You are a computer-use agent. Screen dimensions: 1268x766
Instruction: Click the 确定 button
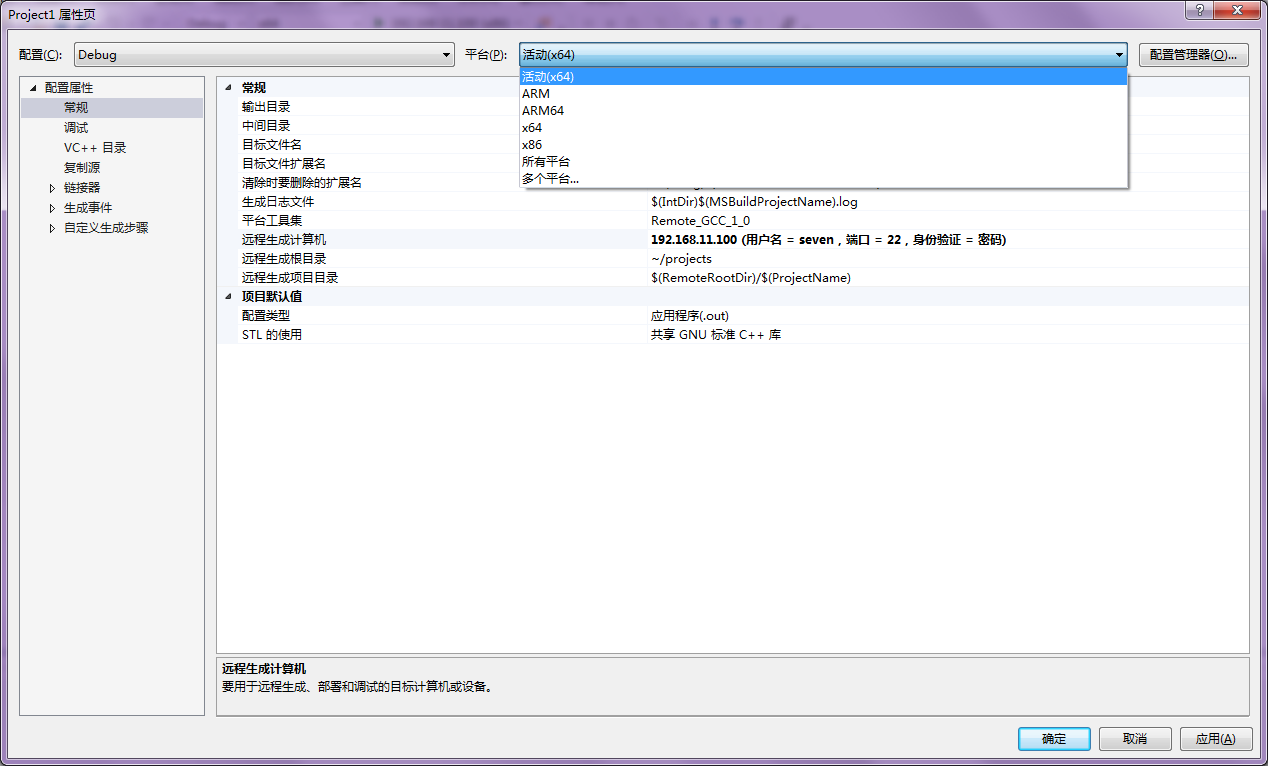(x=1054, y=739)
